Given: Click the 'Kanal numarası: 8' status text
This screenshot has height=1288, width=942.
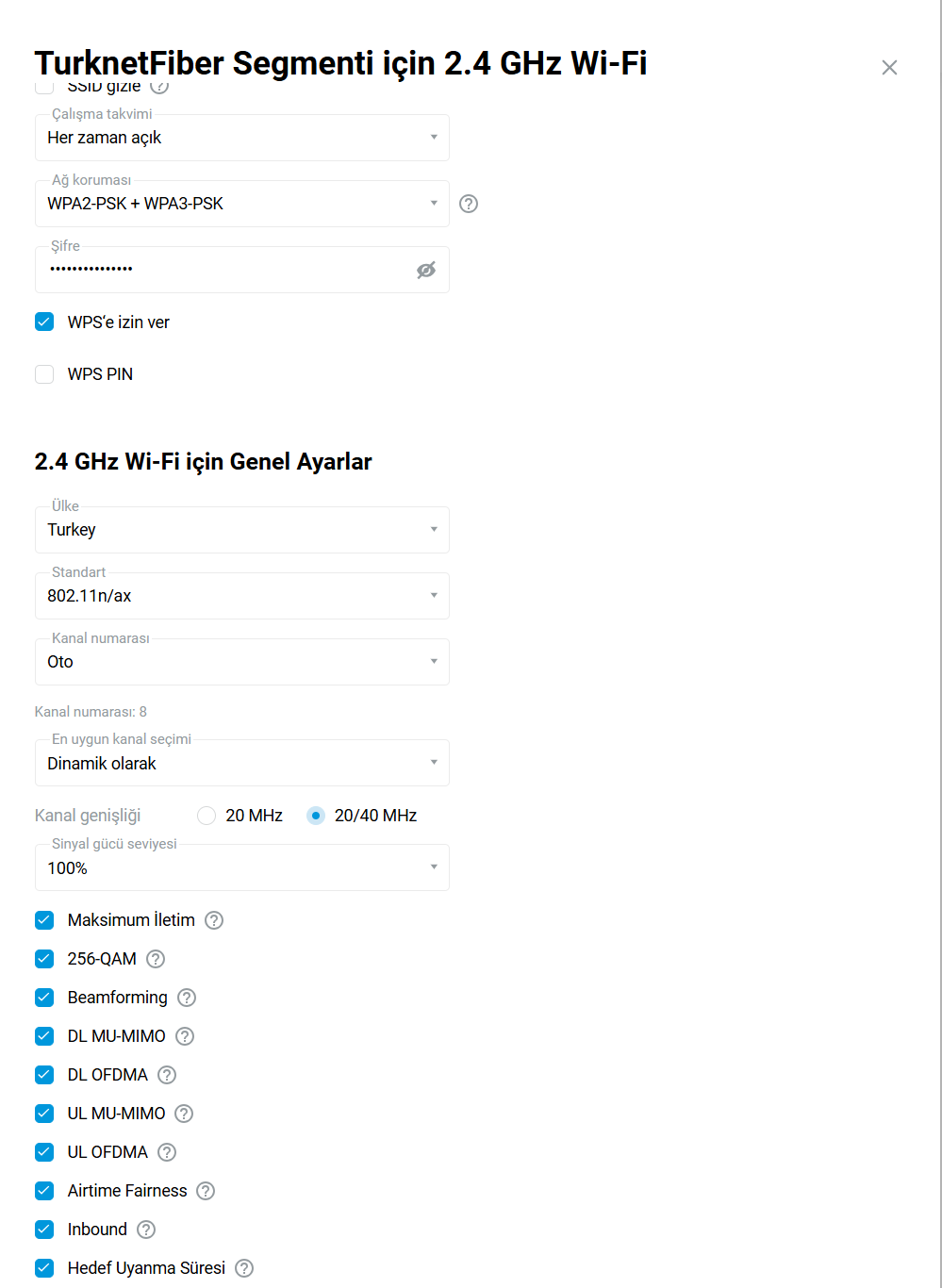Looking at the screenshot, I should [91, 712].
